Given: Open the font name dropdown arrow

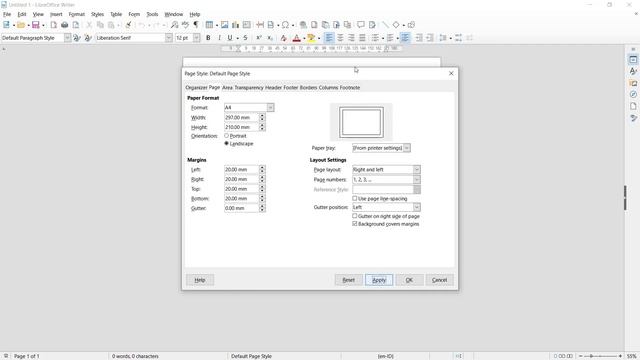Looking at the screenshot, I should click(x=169, y=38).
